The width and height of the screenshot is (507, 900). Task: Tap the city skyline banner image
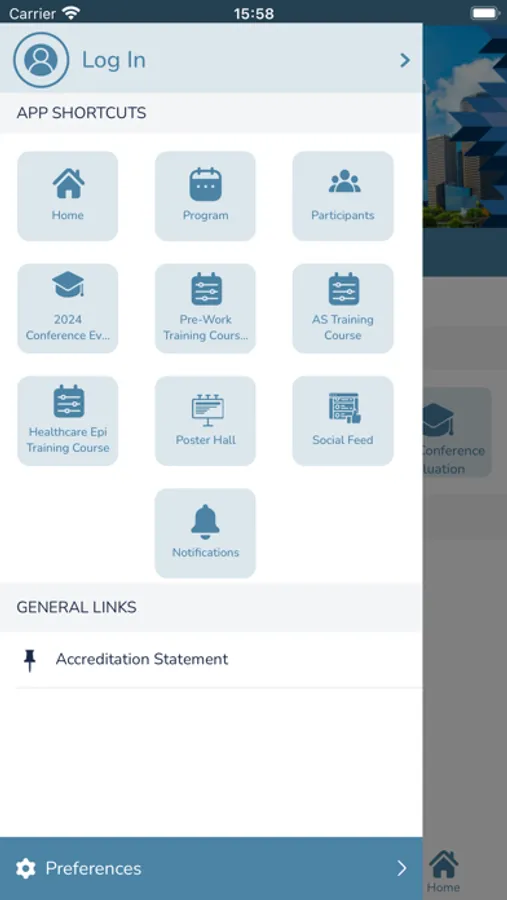tap(465, 126)
